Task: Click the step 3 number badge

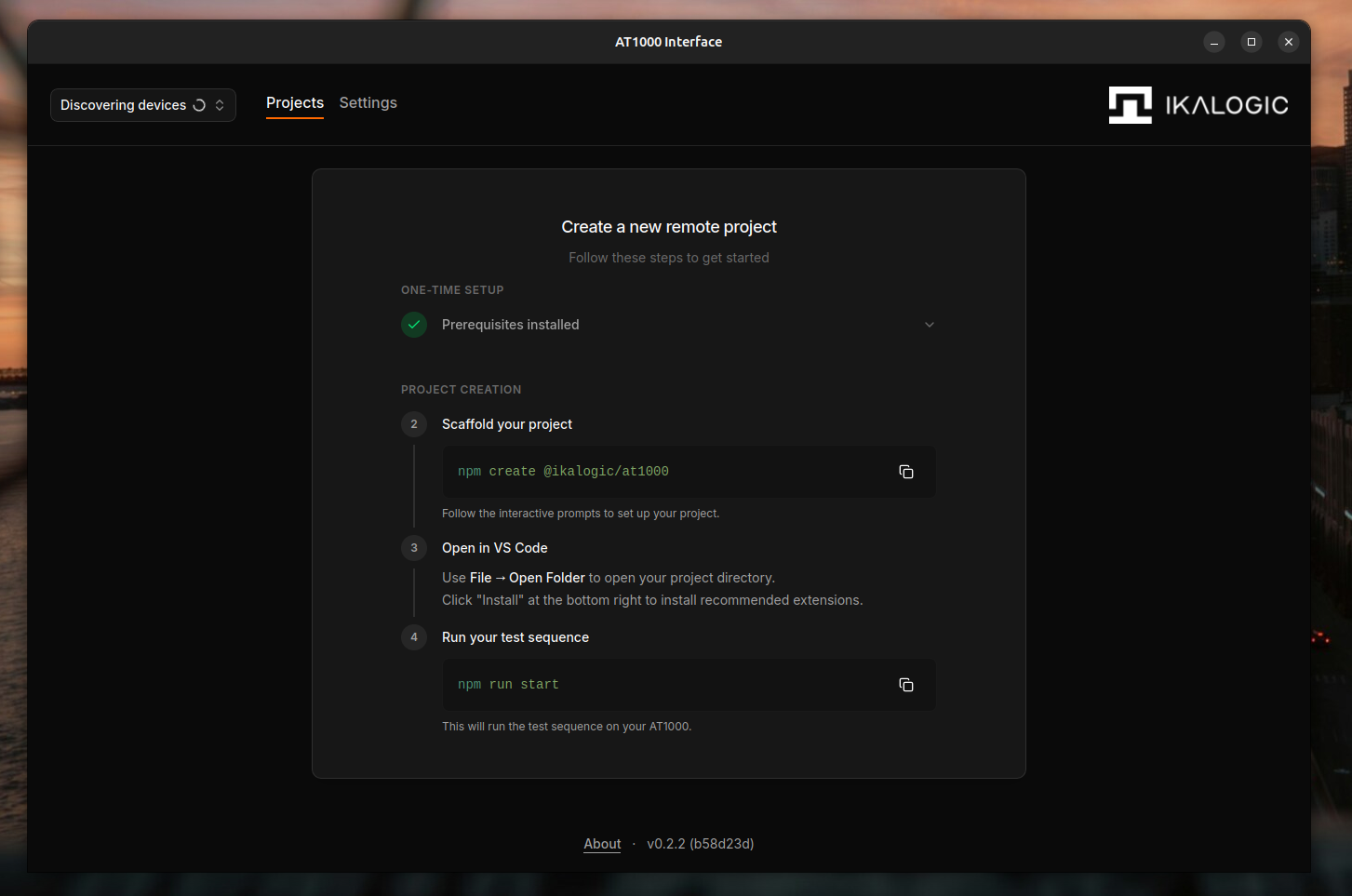Action: click(414, 548)
